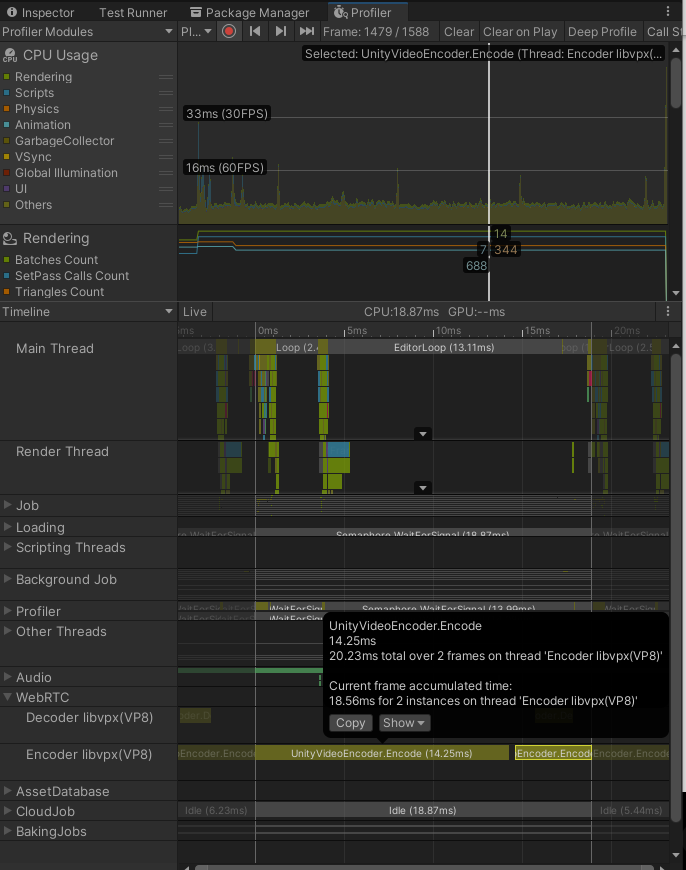Toggle Clear on Play
Screen dimensions: 686x870
point(520,32)
